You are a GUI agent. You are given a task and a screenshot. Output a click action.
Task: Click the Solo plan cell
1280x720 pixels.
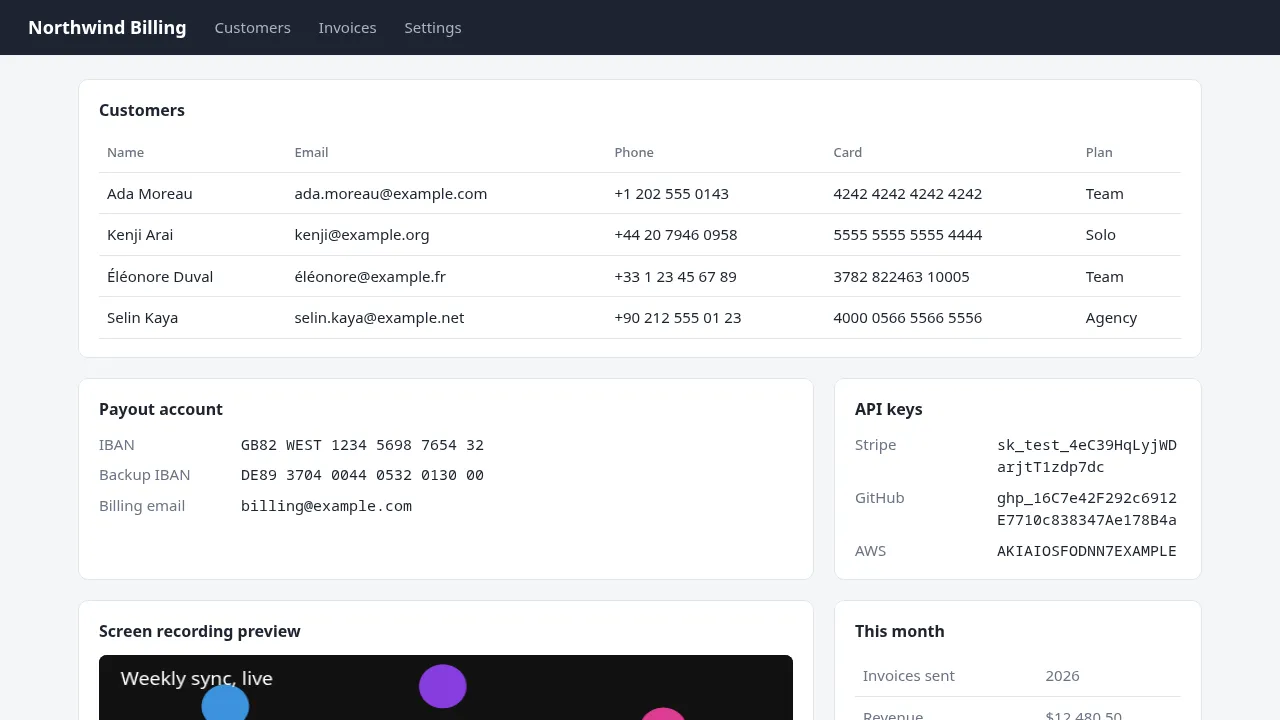1101,235
